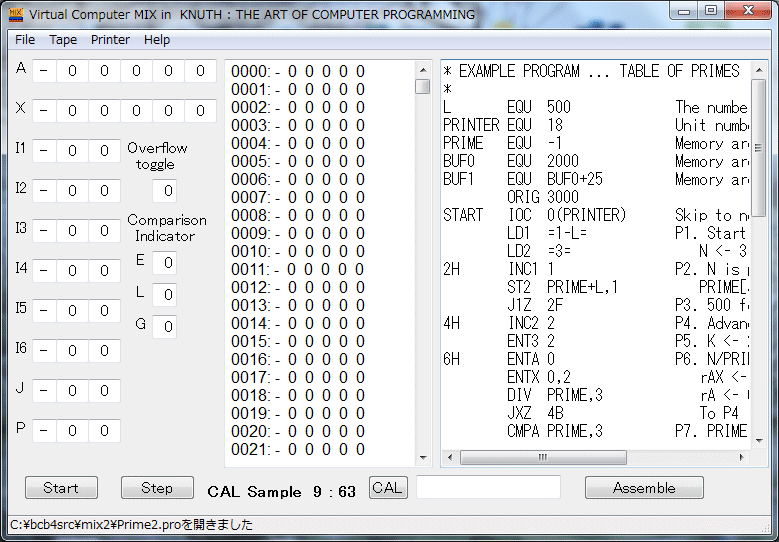Click the I4 register sign field
779x542 pixels.
(44, 271)
